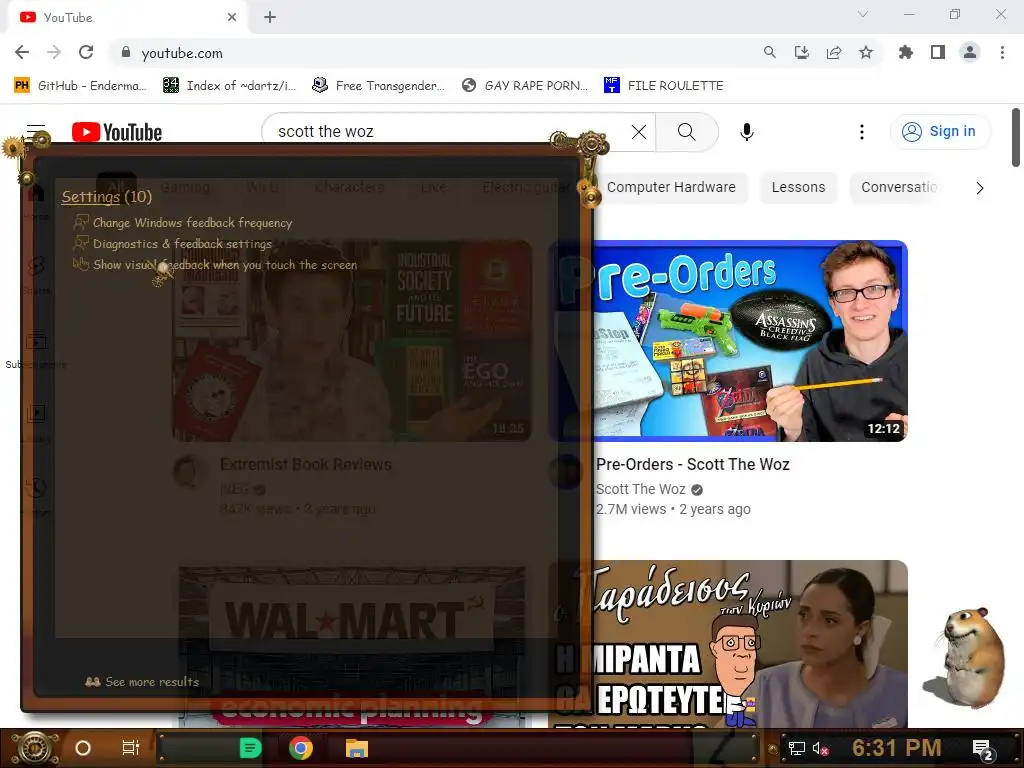Click the YouTube search box text
Image resolution: width=1024 pixels, height=768 pixels.
coord(326,131)
